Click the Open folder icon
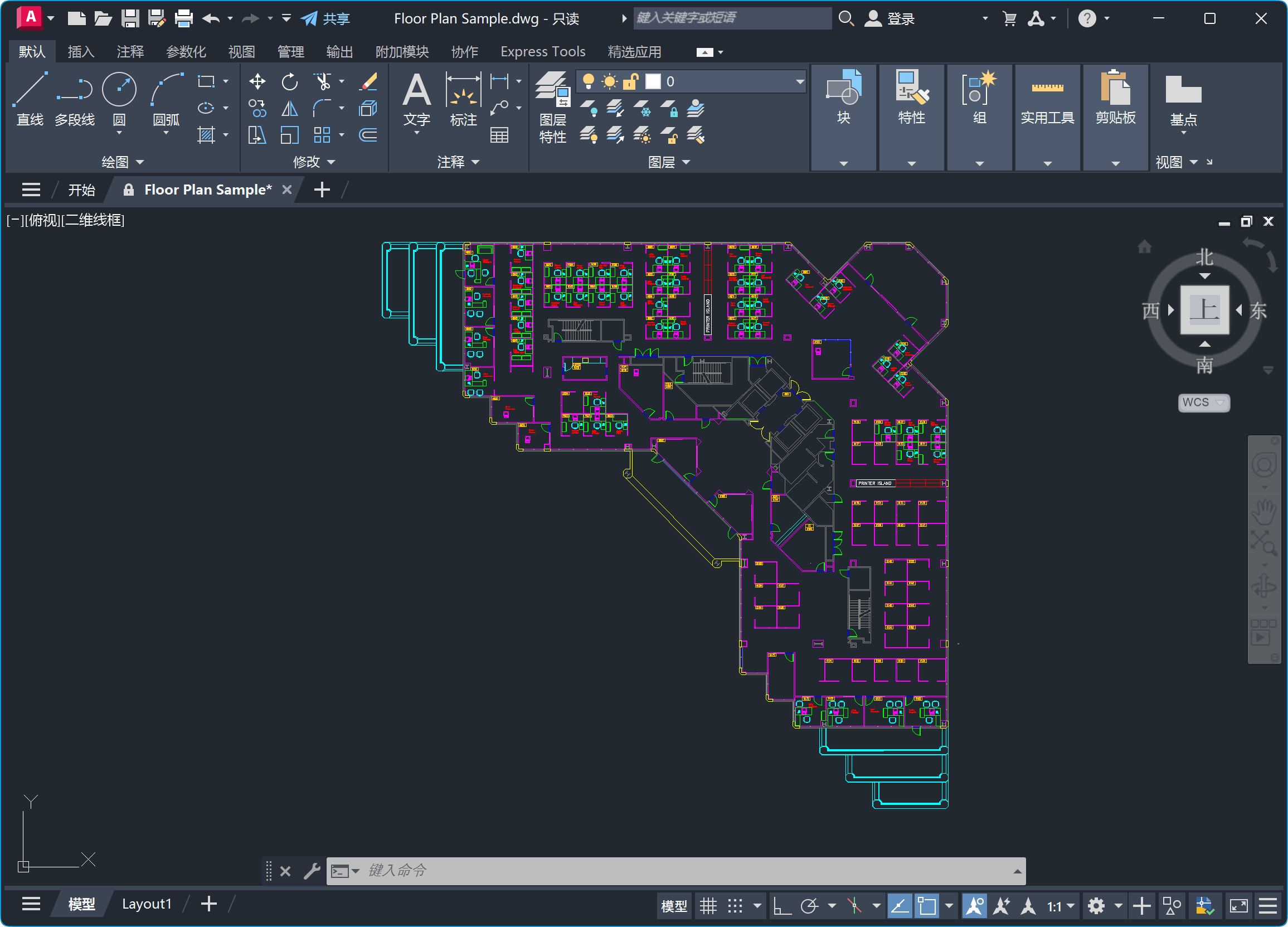The width and height of the screenshot is (1288, 927). click(103, 18)
